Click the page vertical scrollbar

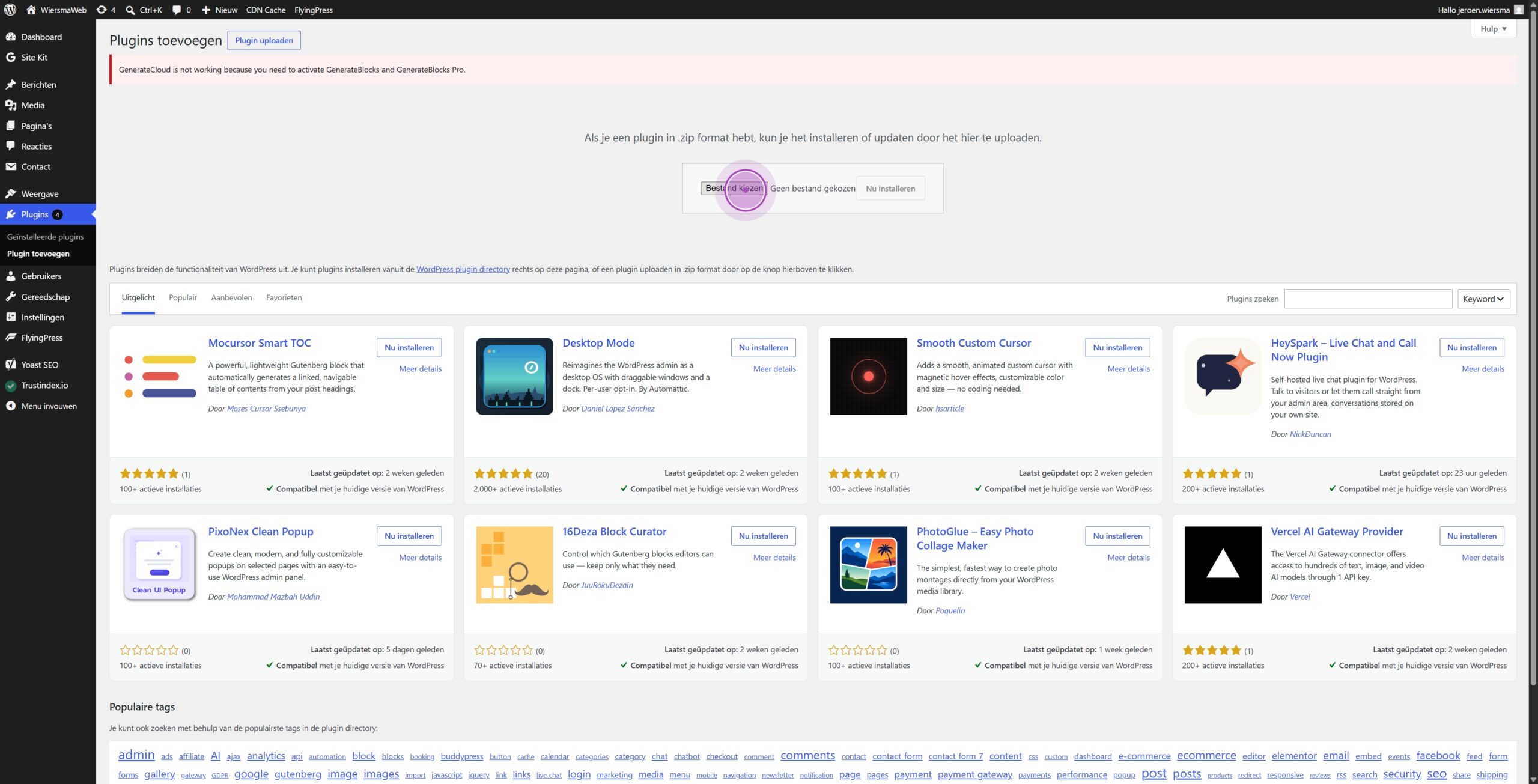coord(1533,348)
